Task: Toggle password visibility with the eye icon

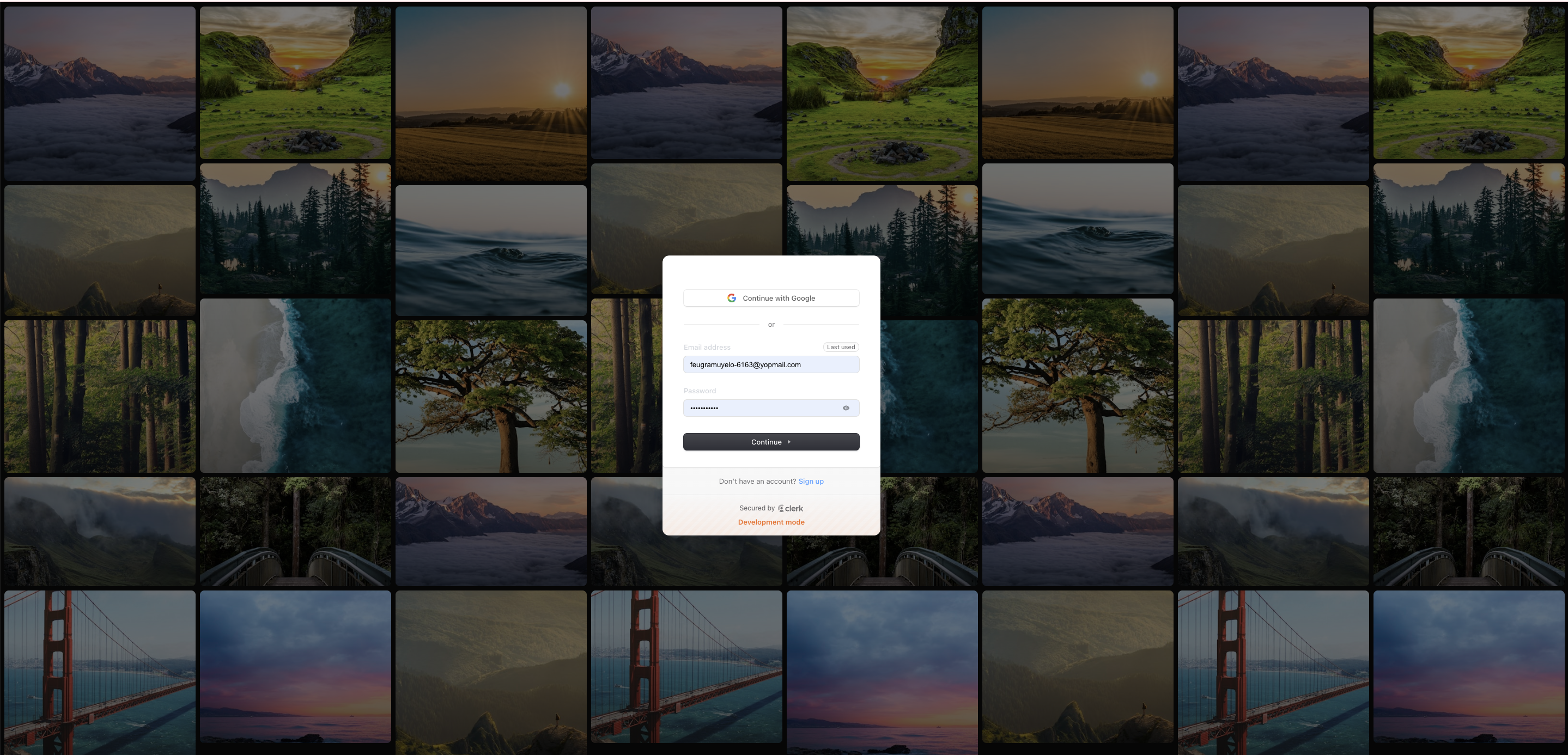Action: (846, 408)
